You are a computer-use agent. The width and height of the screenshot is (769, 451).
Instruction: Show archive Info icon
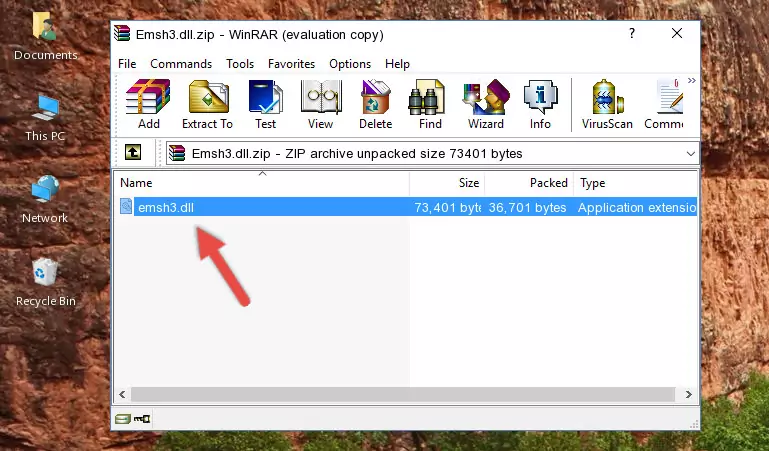click(x=540, y=104)
